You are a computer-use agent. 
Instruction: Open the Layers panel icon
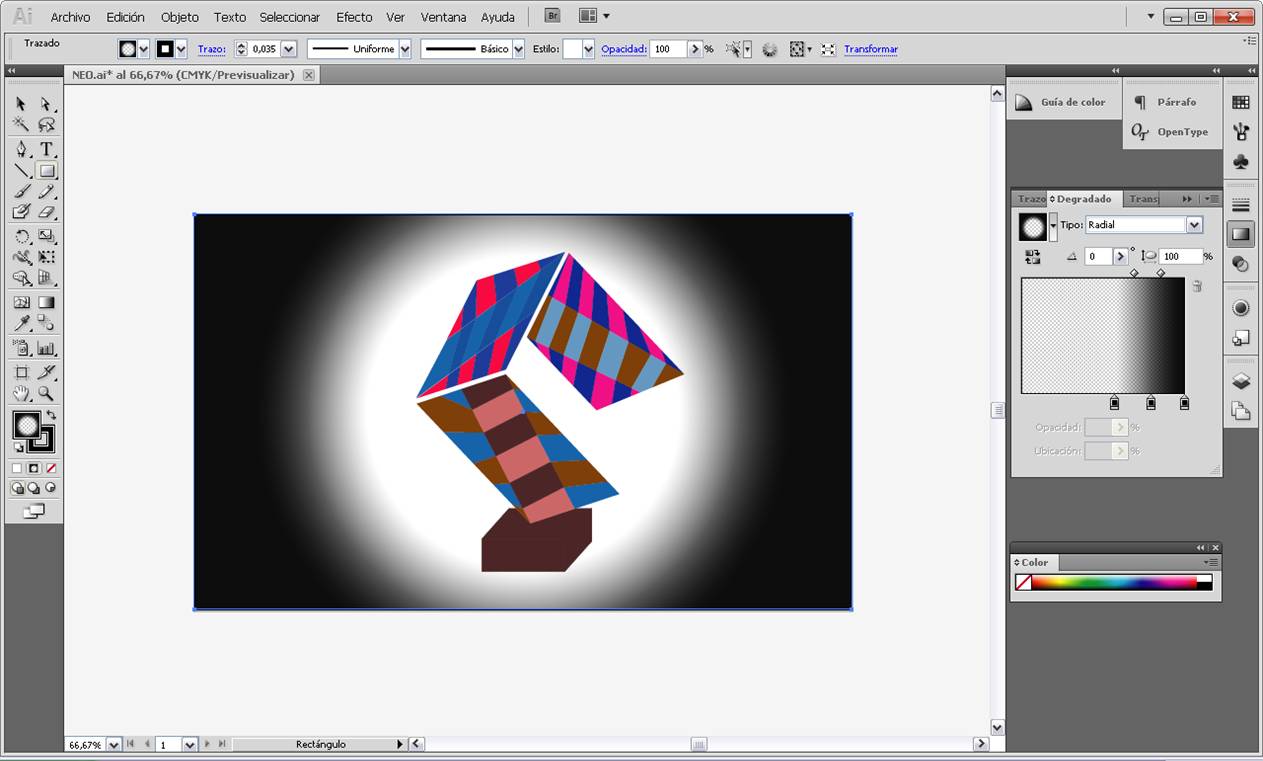click(x=1240, y=381)
